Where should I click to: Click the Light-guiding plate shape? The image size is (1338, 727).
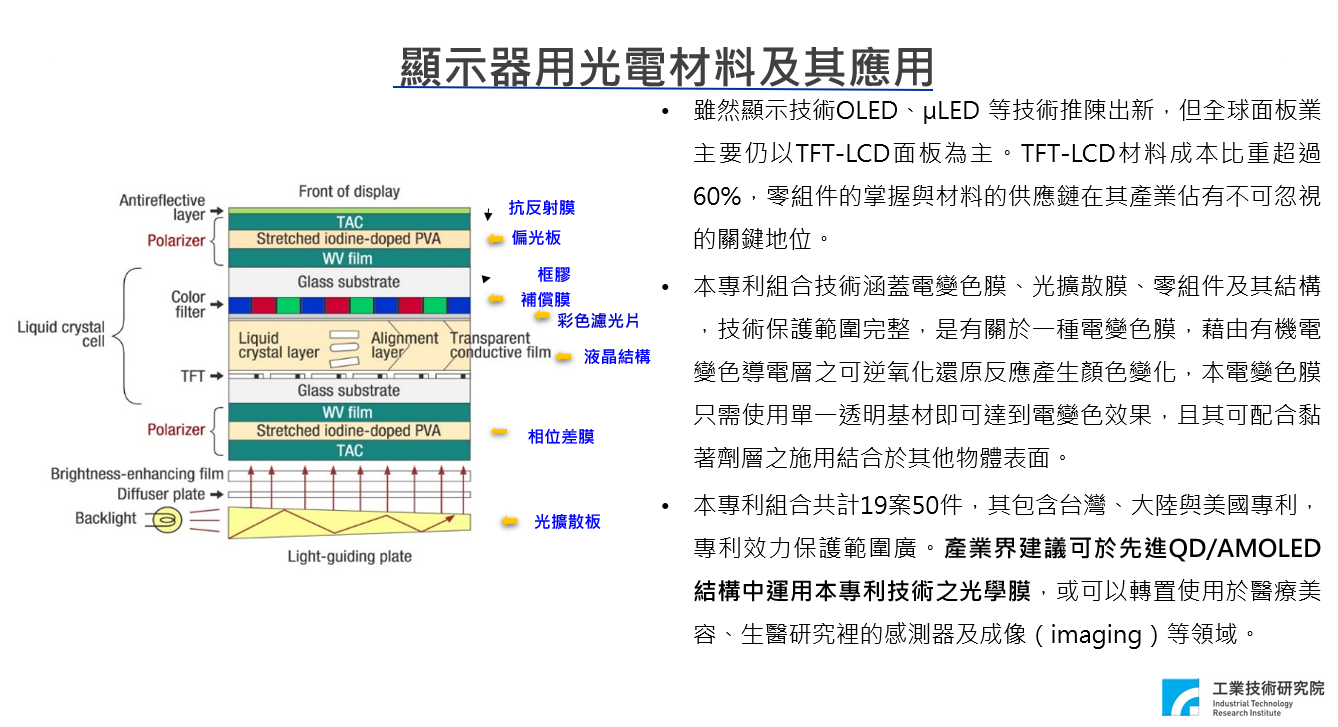pyautogui.click(x=345, y=523)
